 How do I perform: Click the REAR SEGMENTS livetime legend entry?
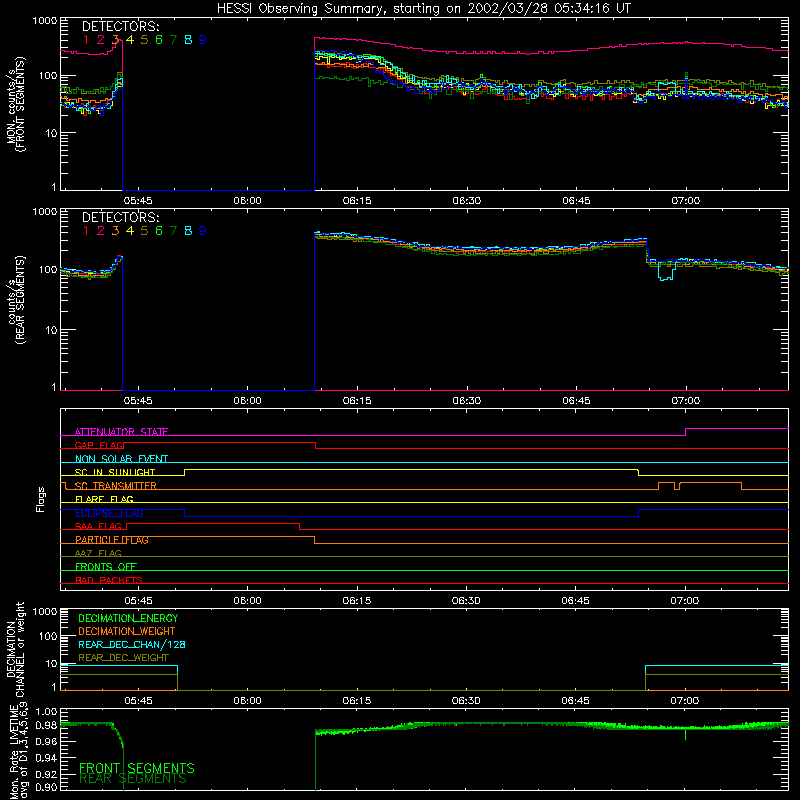coord(133,779)
